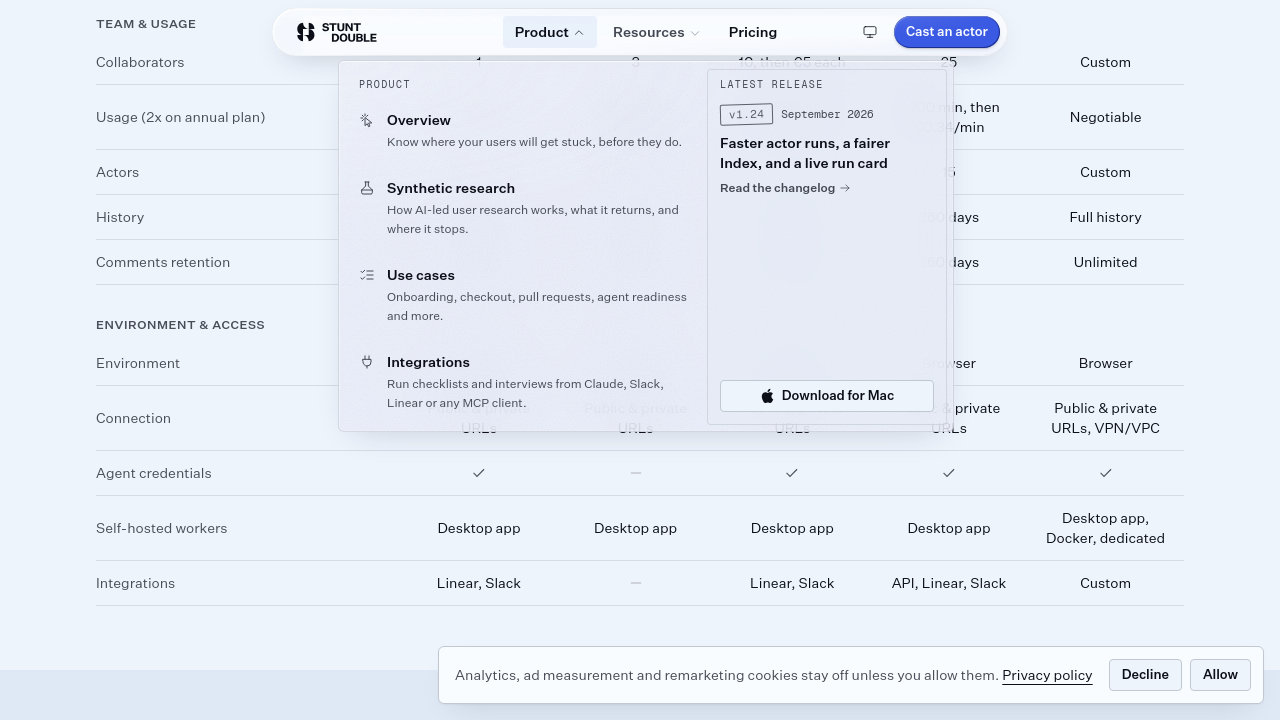Viewport: 1280px width, 720px height.
Task: Open the Read the changelog link
Action: tap(785, 188)
